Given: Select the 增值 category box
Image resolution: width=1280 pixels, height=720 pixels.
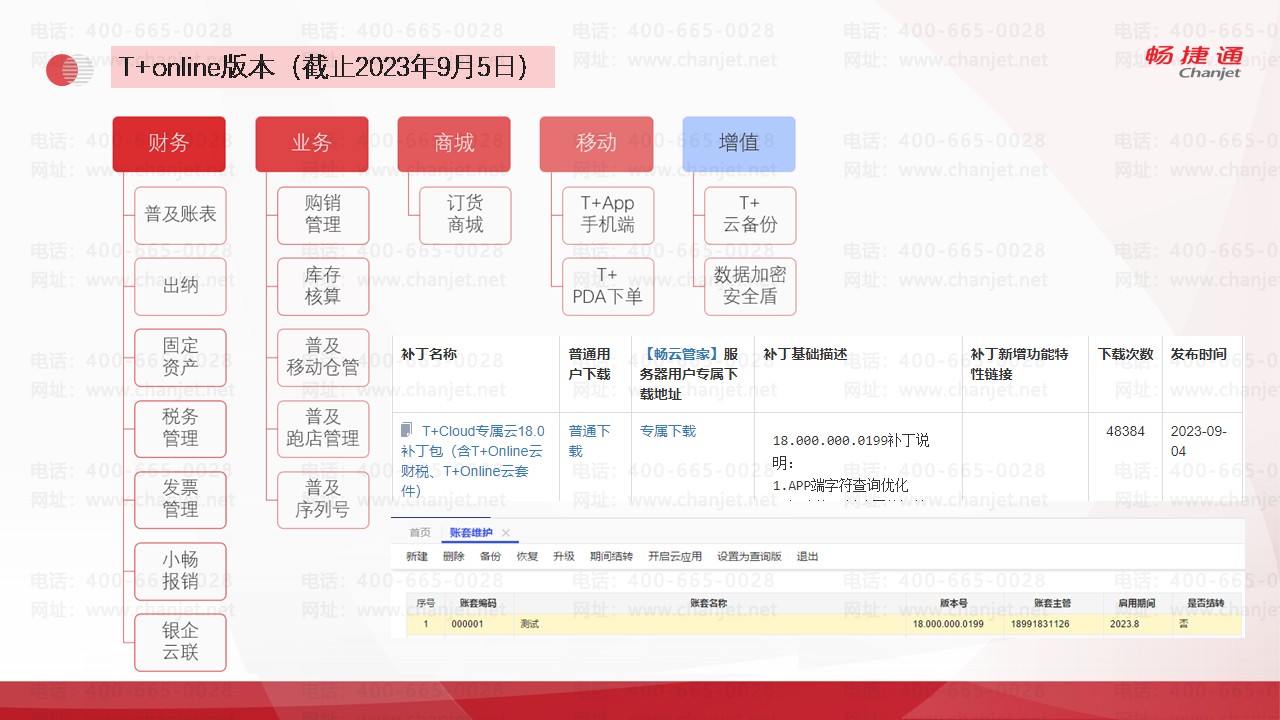Looking at the screenshot, I should coord(739,143).
